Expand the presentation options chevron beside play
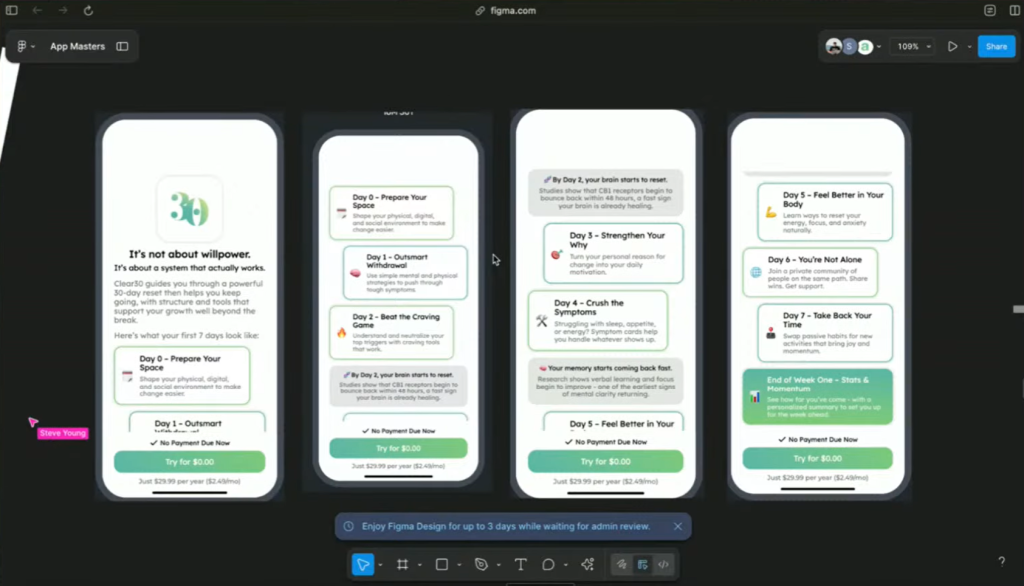The height and width of the screenshot is (586, 1024). 970,46
